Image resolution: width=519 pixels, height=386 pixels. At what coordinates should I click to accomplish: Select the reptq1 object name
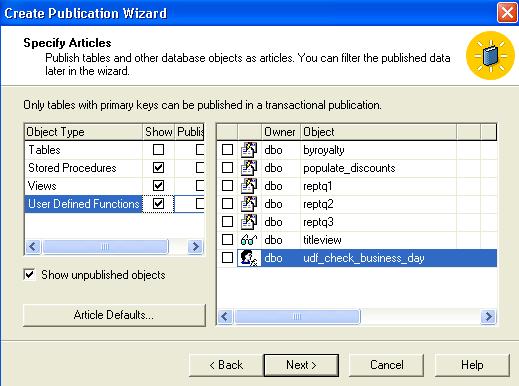click(318, 186)
